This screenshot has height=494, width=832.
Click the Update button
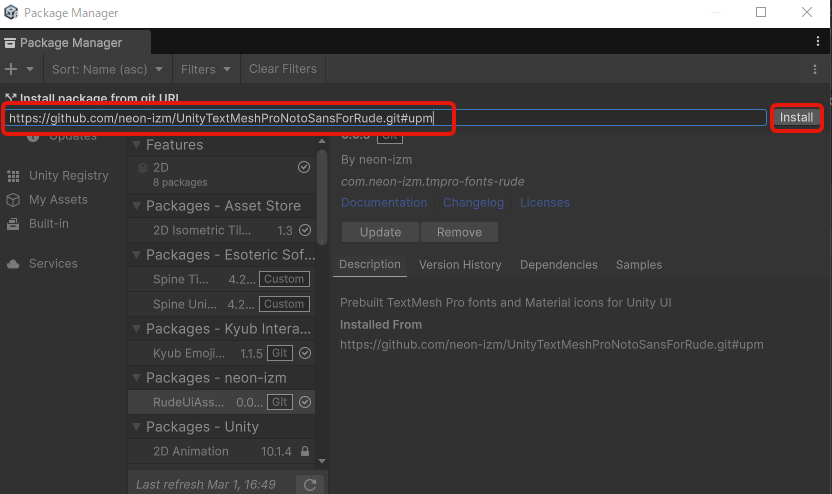380,232
